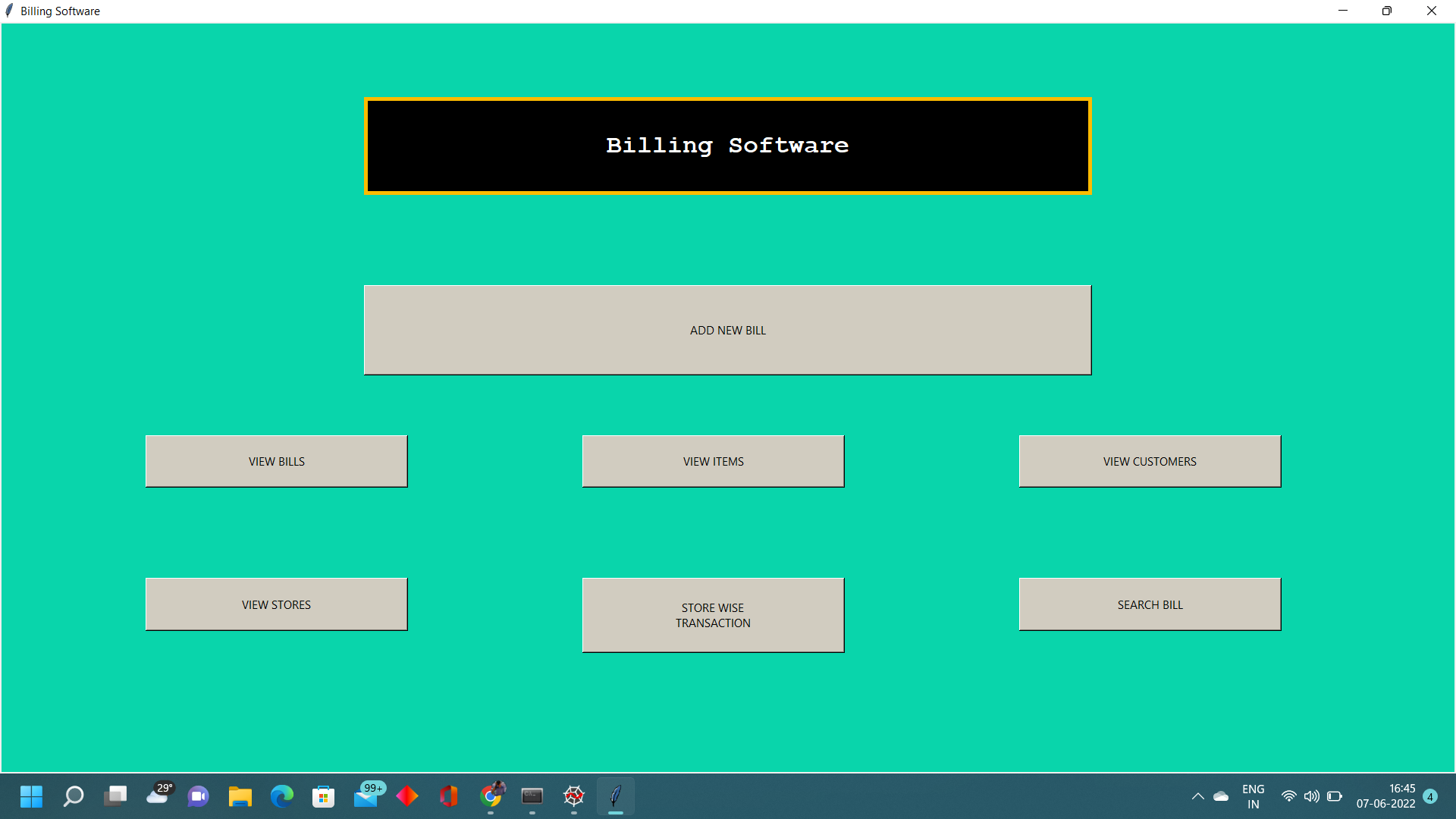Screen dimensions: 1456x819
Task: Expand hidden system tray icons
Action: pyautogui.click(x=1198, y=796)
